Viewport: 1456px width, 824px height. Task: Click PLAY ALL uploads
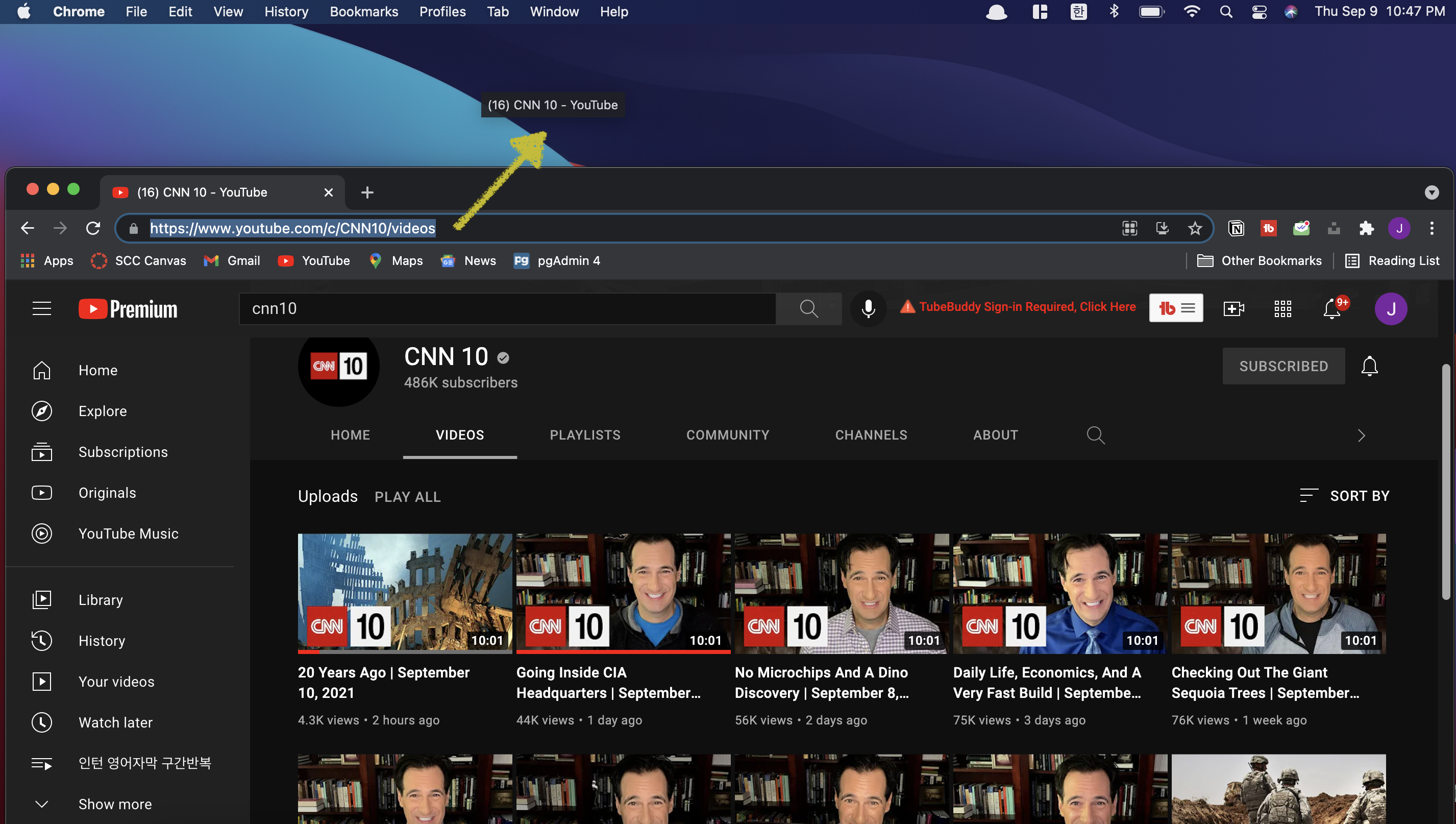(407, 496)
